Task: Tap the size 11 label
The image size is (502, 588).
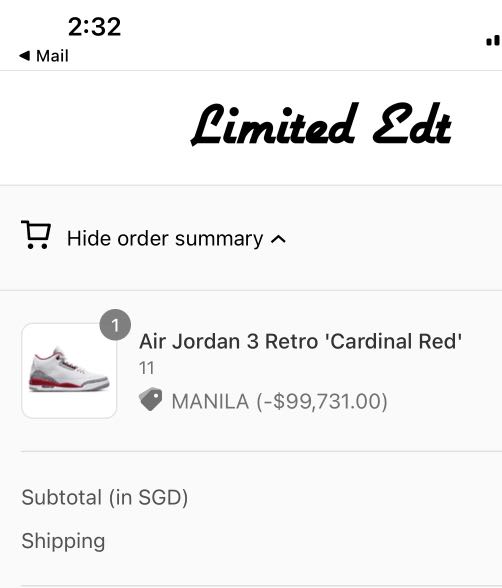Action: [147, 368]
